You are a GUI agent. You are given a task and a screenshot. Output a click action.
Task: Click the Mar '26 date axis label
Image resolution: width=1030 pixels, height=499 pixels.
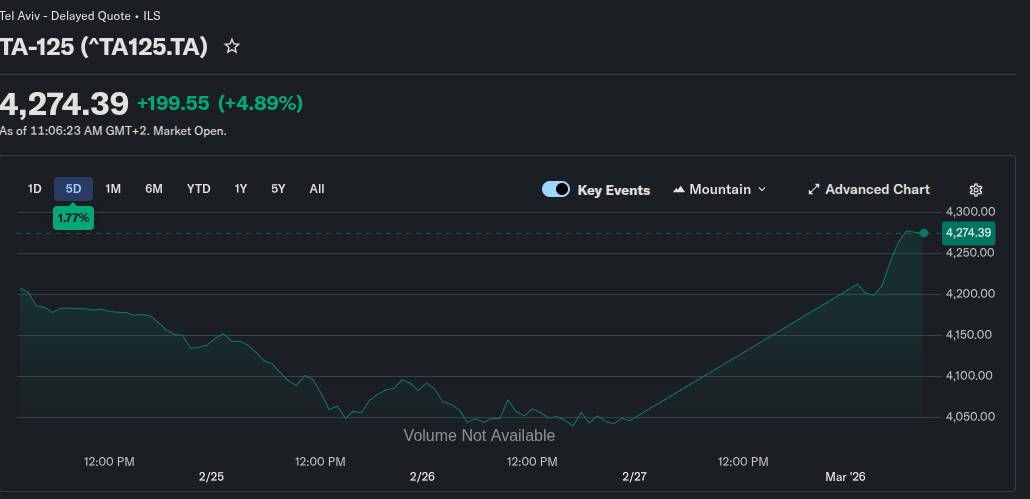point(845,477)
